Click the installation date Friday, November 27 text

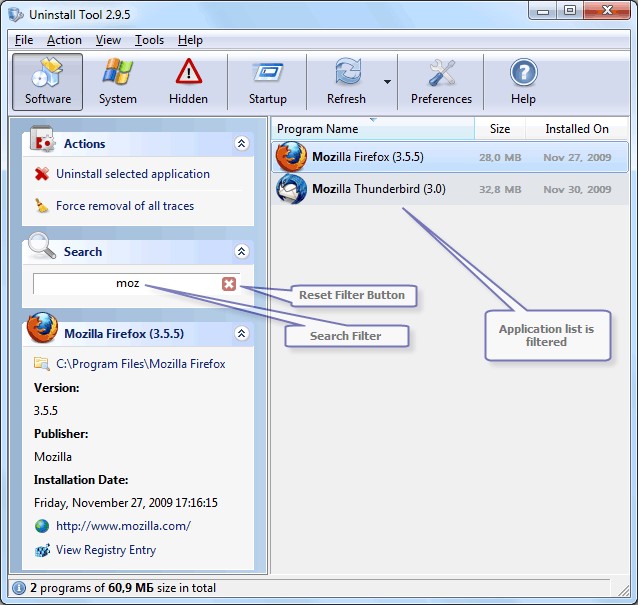(x=126, y=503)
